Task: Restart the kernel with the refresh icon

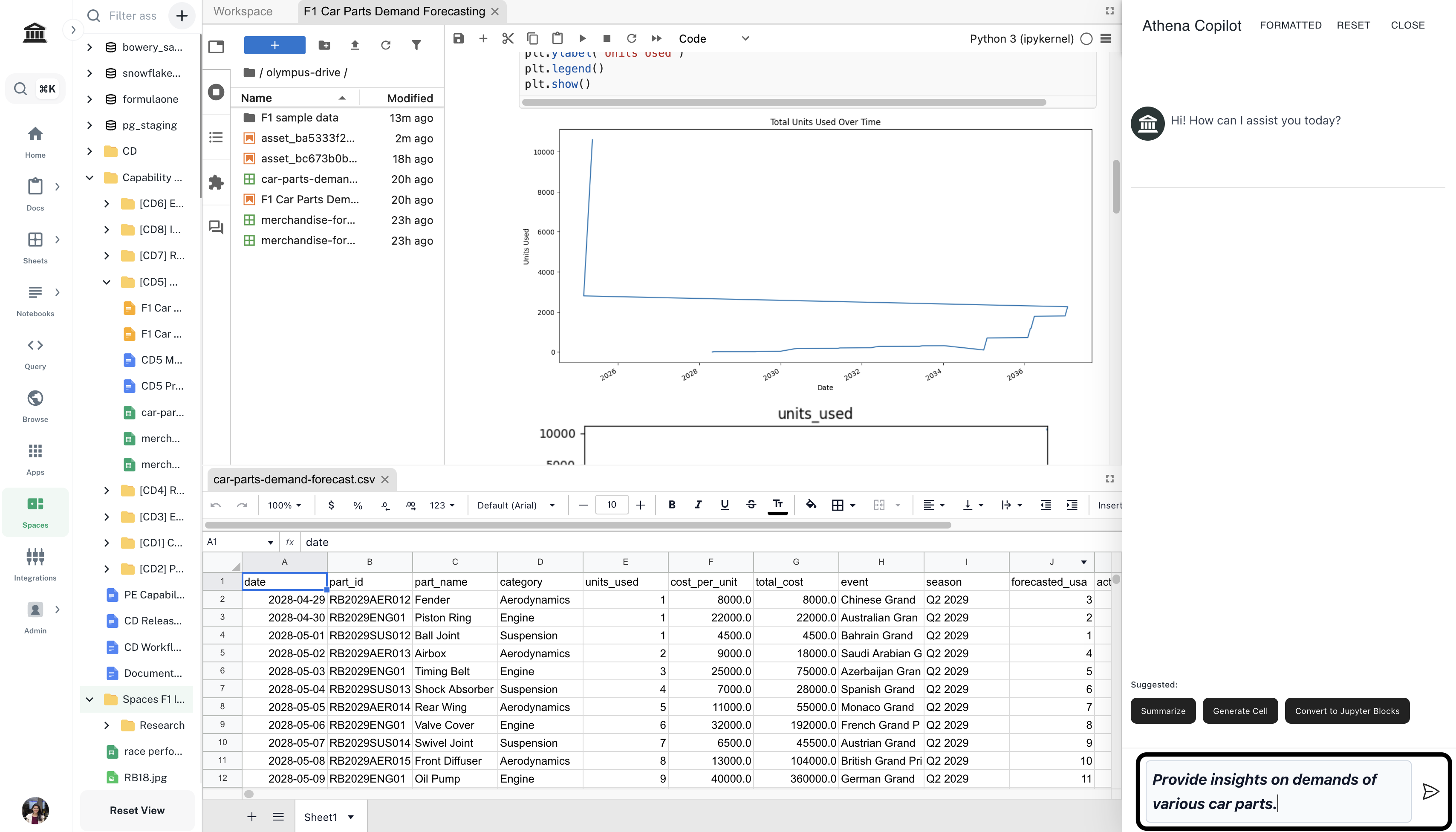Action: click(631, 38)
